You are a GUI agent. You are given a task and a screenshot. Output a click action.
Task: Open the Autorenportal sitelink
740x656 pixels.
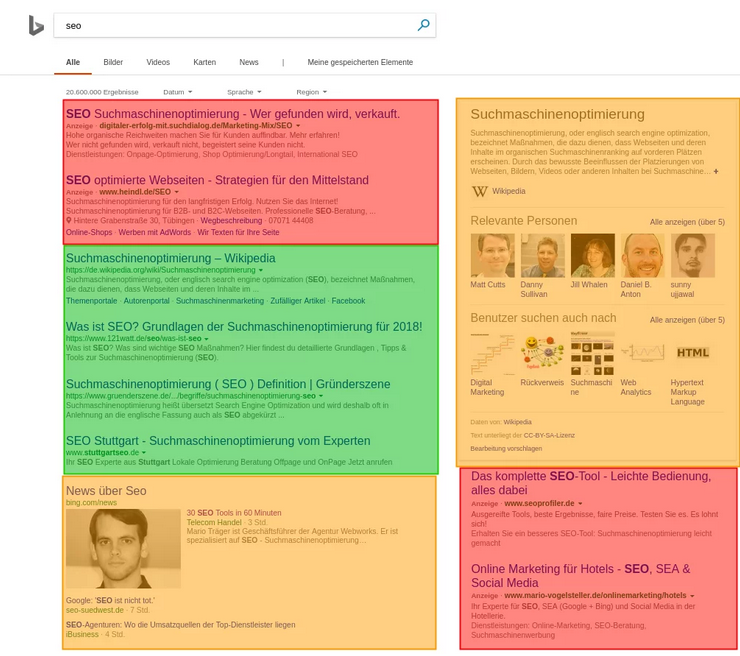(146, 301)
